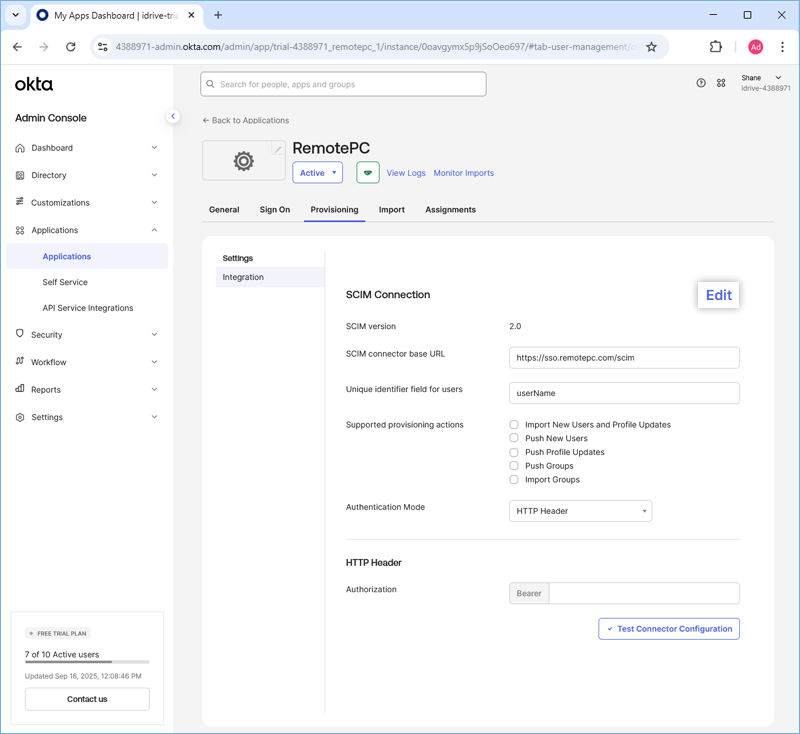Reload the page in browser
The height and width of the screenshot is (734, 800).
pyautogui.click(x=71, y=47)
